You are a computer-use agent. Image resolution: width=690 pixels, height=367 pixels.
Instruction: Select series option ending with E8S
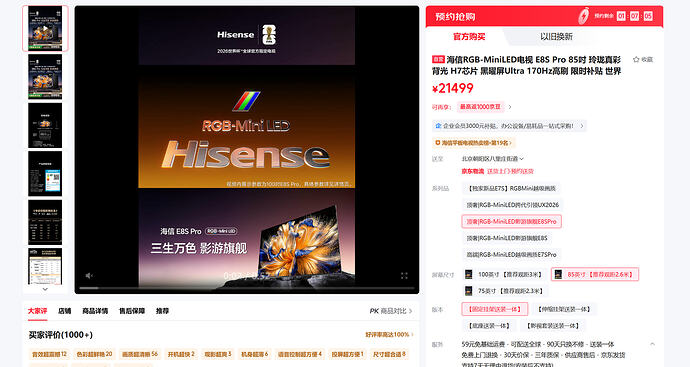(507, 238)
